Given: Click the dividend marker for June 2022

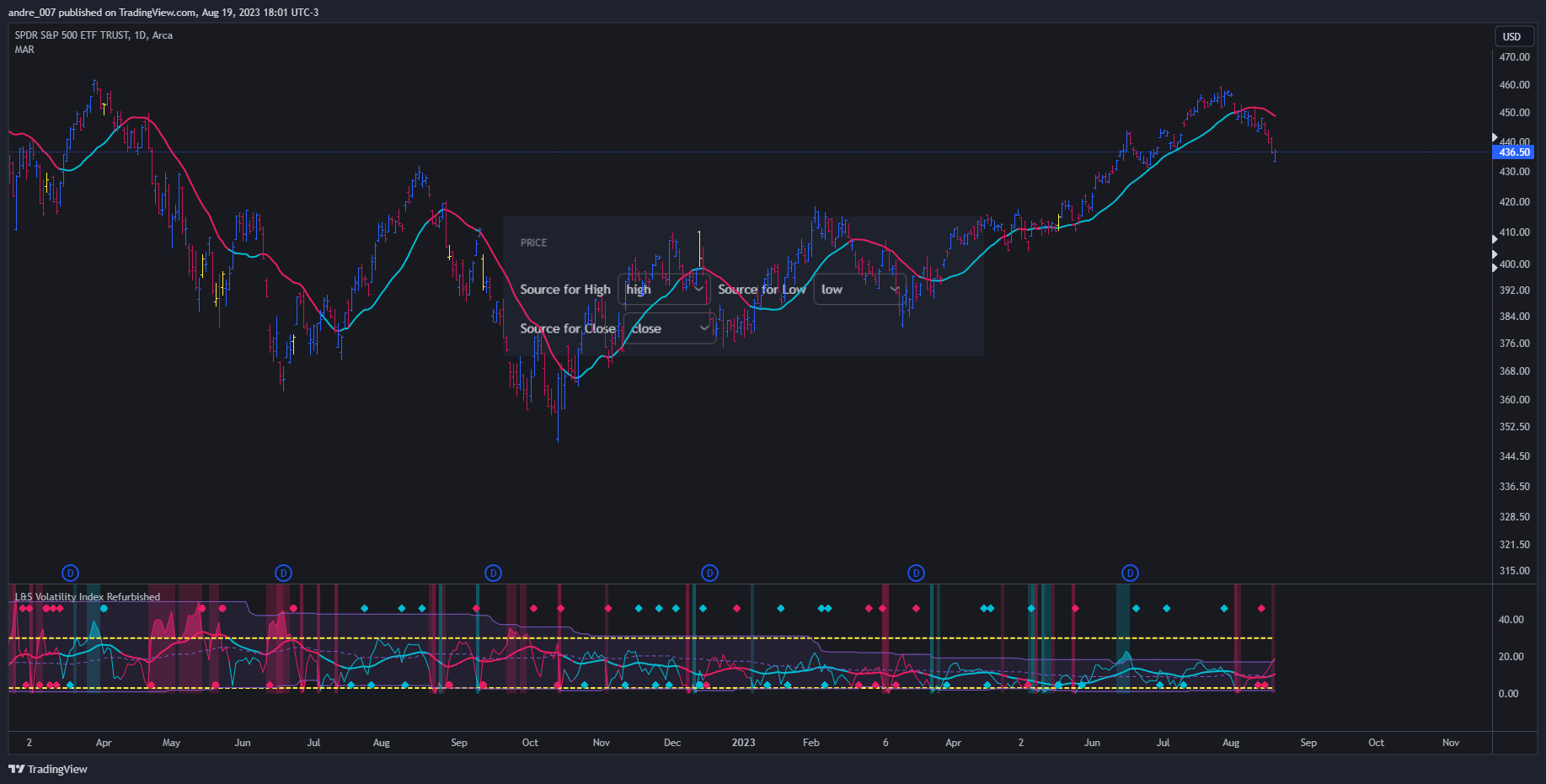Looking at the screenshot, I should pos(284,573).
